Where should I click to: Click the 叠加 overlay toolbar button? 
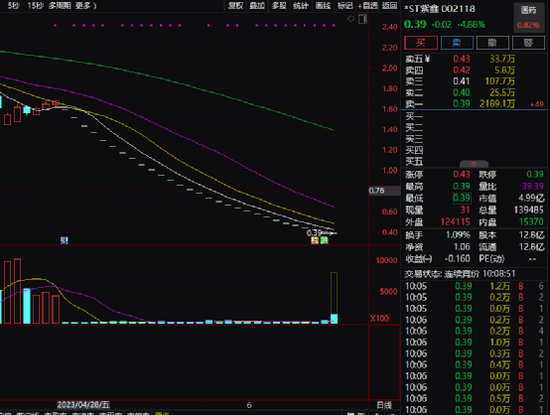pyautogui.click(x=257, y=6)
